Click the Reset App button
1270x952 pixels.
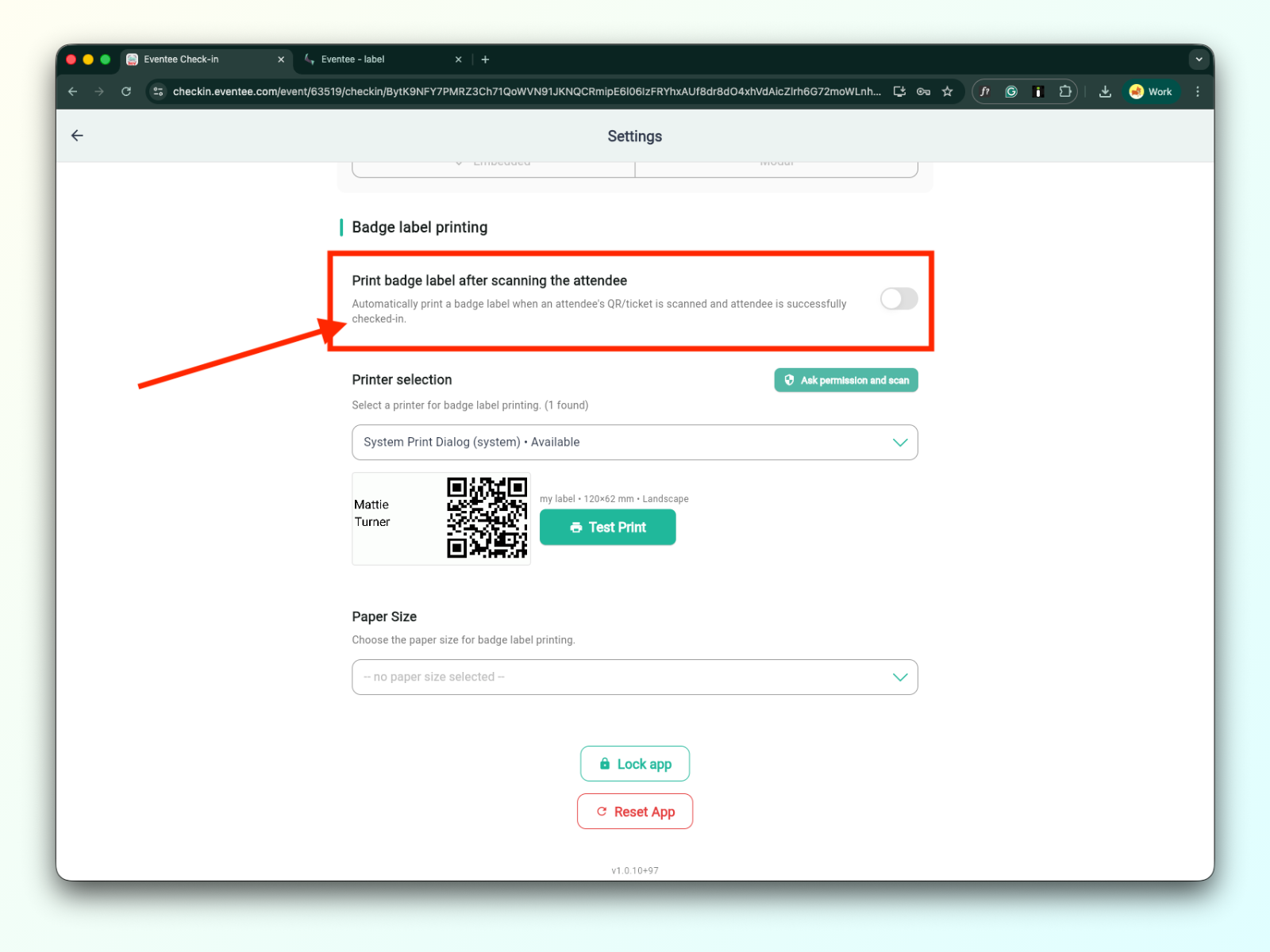coord(635,812)
